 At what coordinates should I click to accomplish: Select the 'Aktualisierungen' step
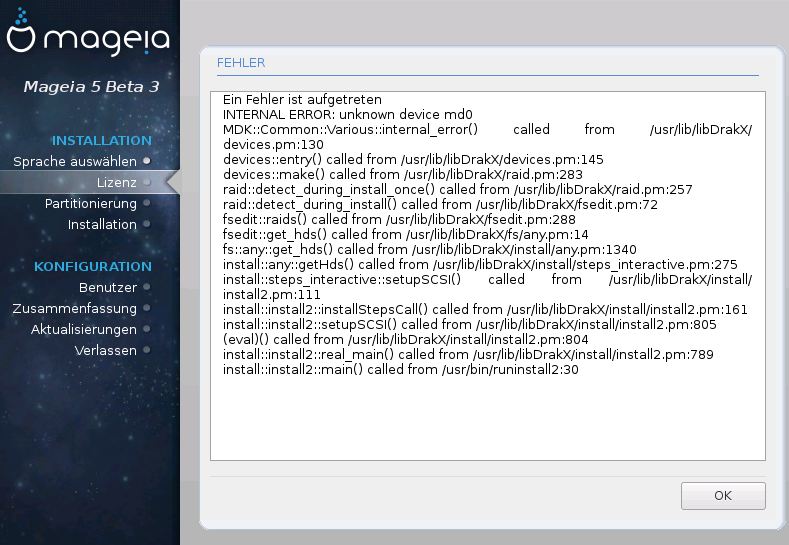(84, 330)
